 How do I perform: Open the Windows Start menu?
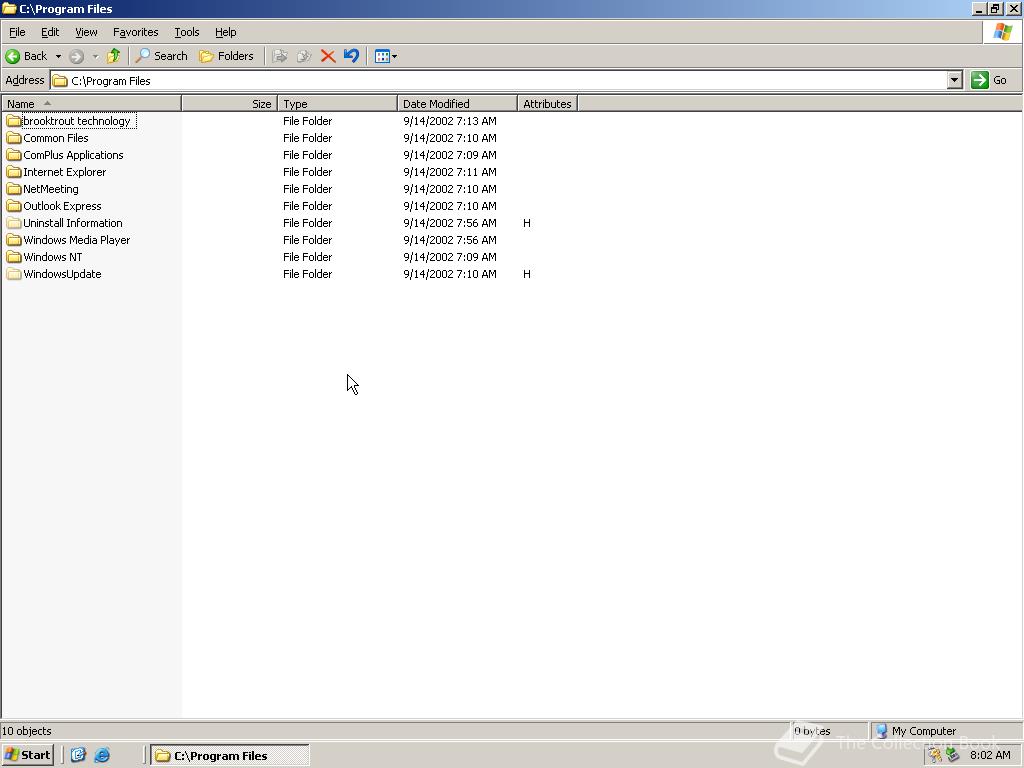click(27, 755)
